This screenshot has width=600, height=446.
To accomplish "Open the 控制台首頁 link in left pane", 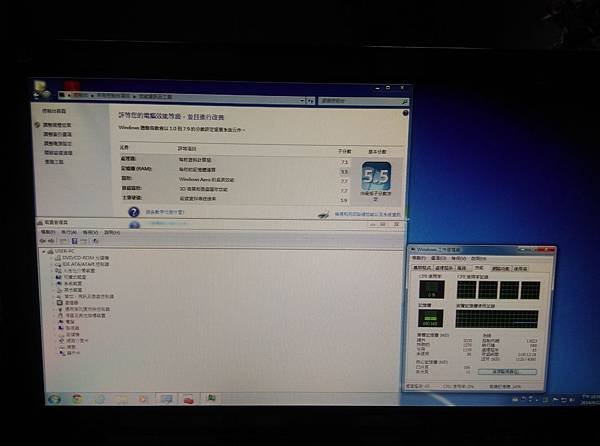I will (54, 111).
